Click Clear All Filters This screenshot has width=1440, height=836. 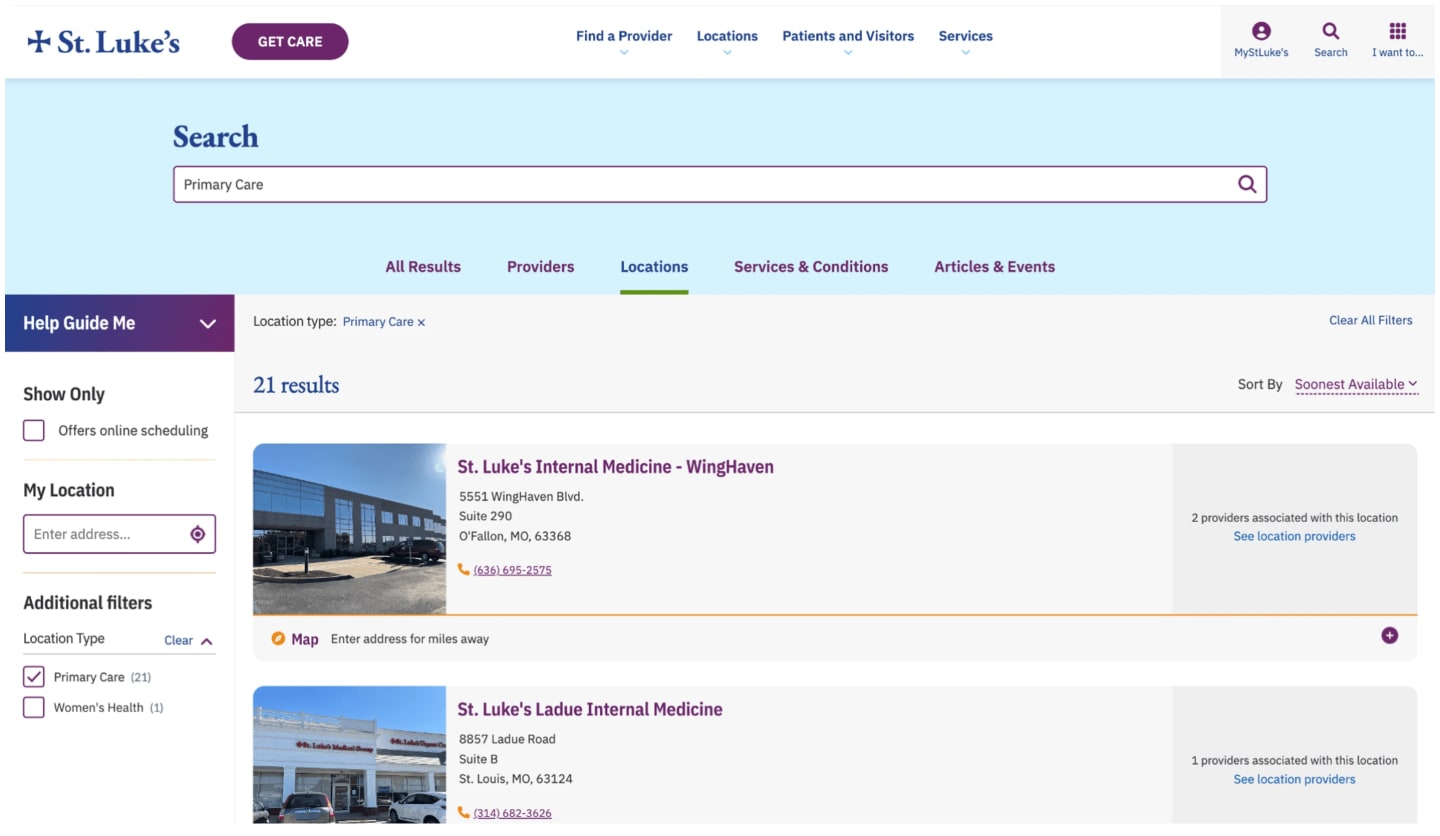tap(1371, 321)
